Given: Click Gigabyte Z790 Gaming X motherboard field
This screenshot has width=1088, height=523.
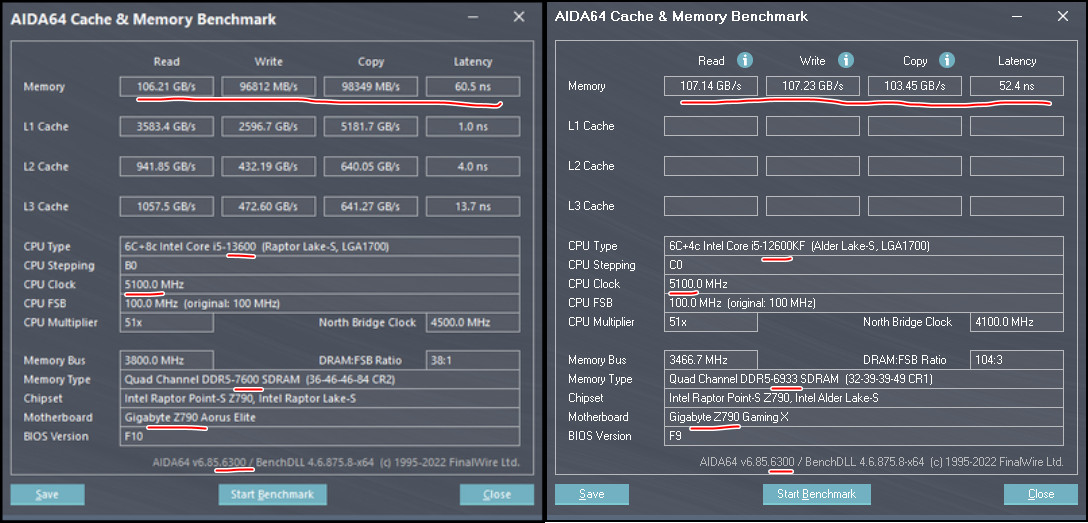Looking at the screenshot, I should [864, 417].
